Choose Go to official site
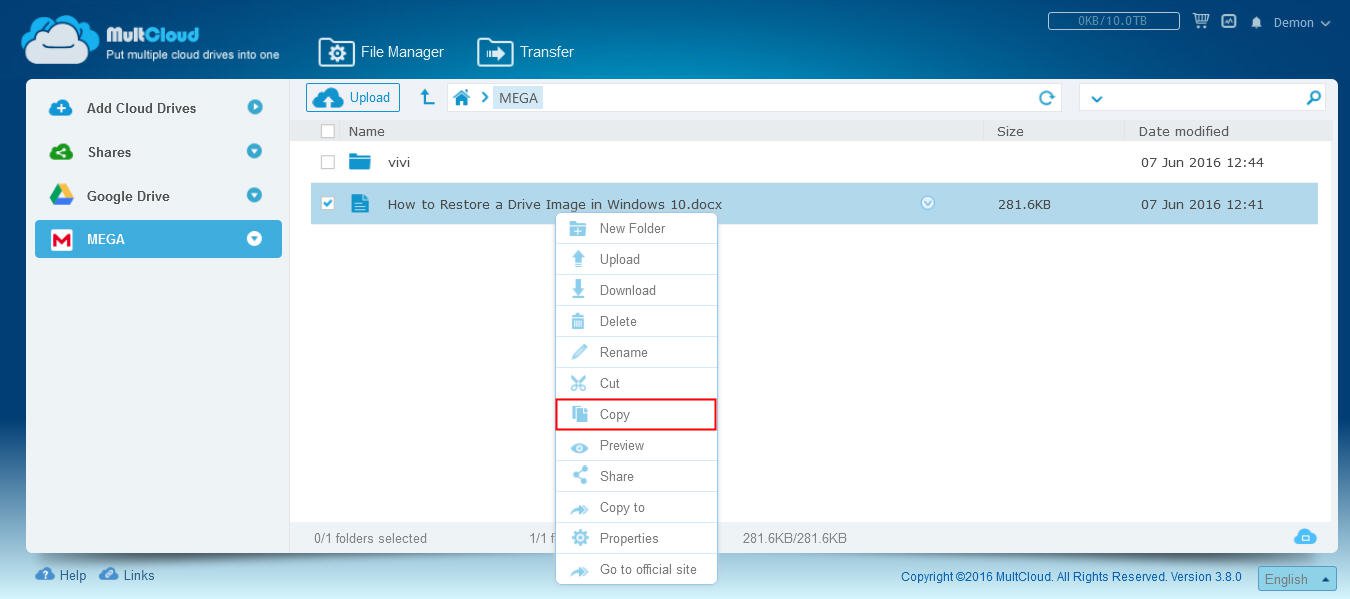This screenshot has width=1350, height=599. [x=636, y=569]
